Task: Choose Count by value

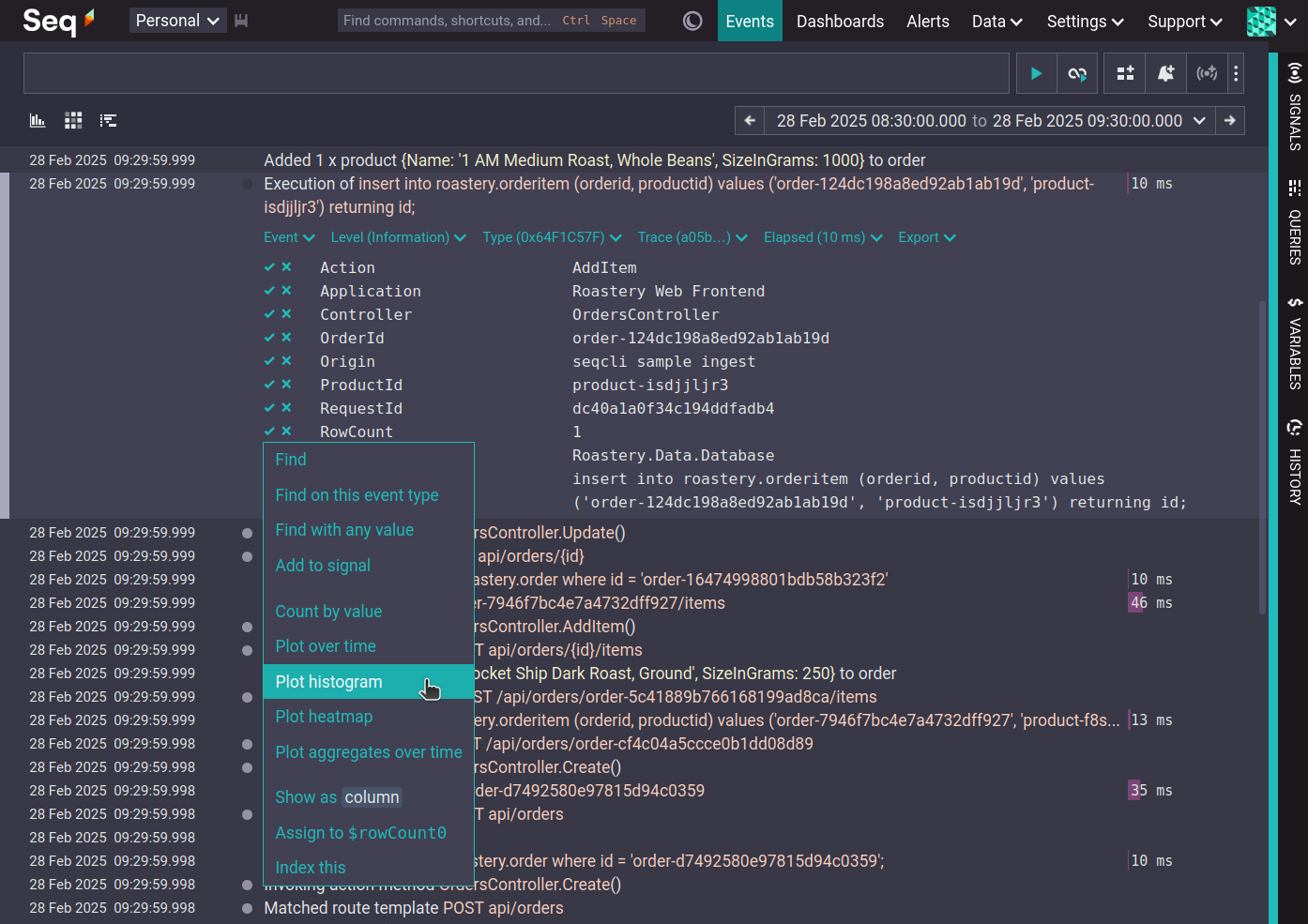Action: coord(369,612)
